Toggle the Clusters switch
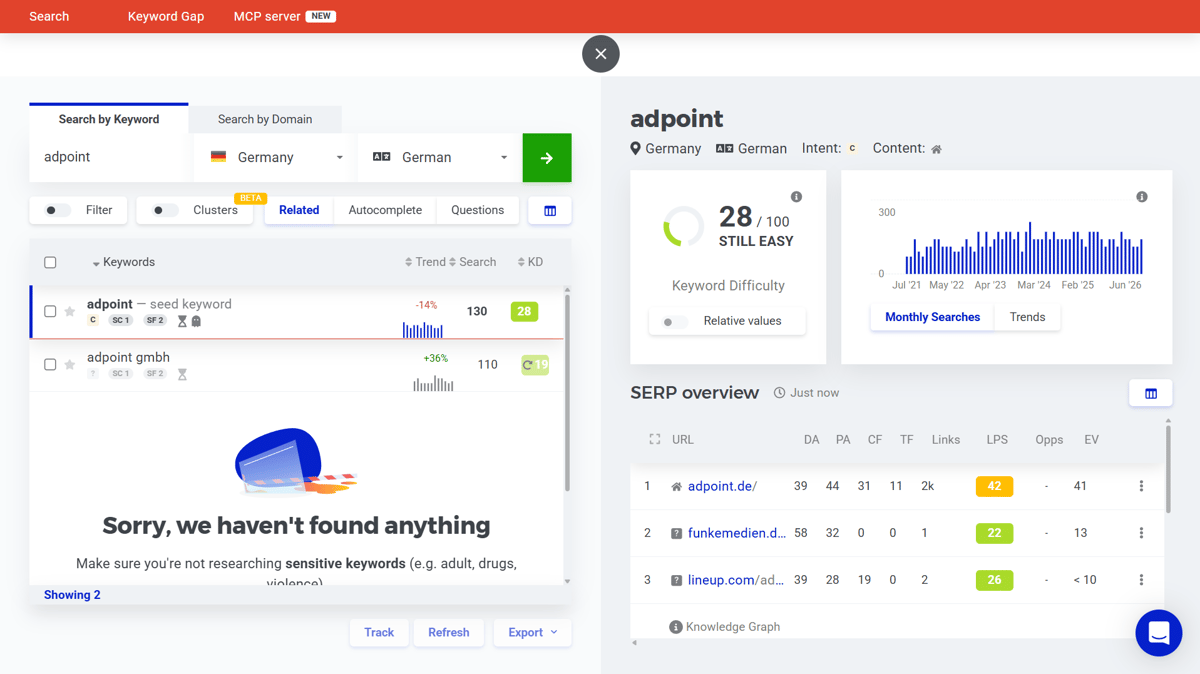The image size is (1200, 674). [x=166, y=211]
